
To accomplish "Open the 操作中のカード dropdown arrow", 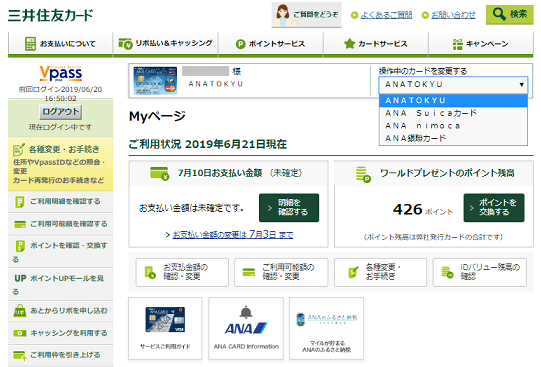I will point(522,85).
